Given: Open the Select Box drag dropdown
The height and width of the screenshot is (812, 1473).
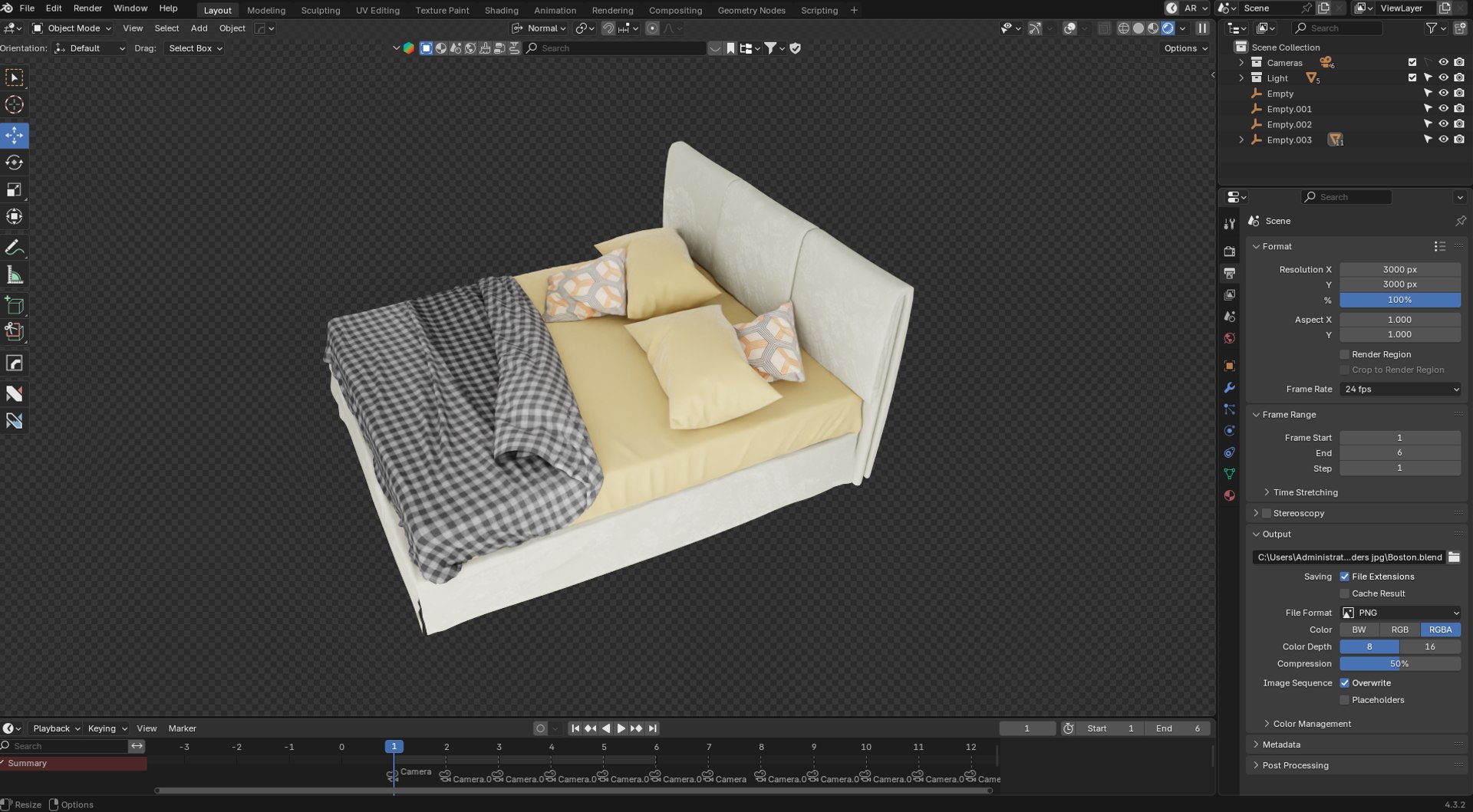Looking at the screenshot, I should click(194, 48).
